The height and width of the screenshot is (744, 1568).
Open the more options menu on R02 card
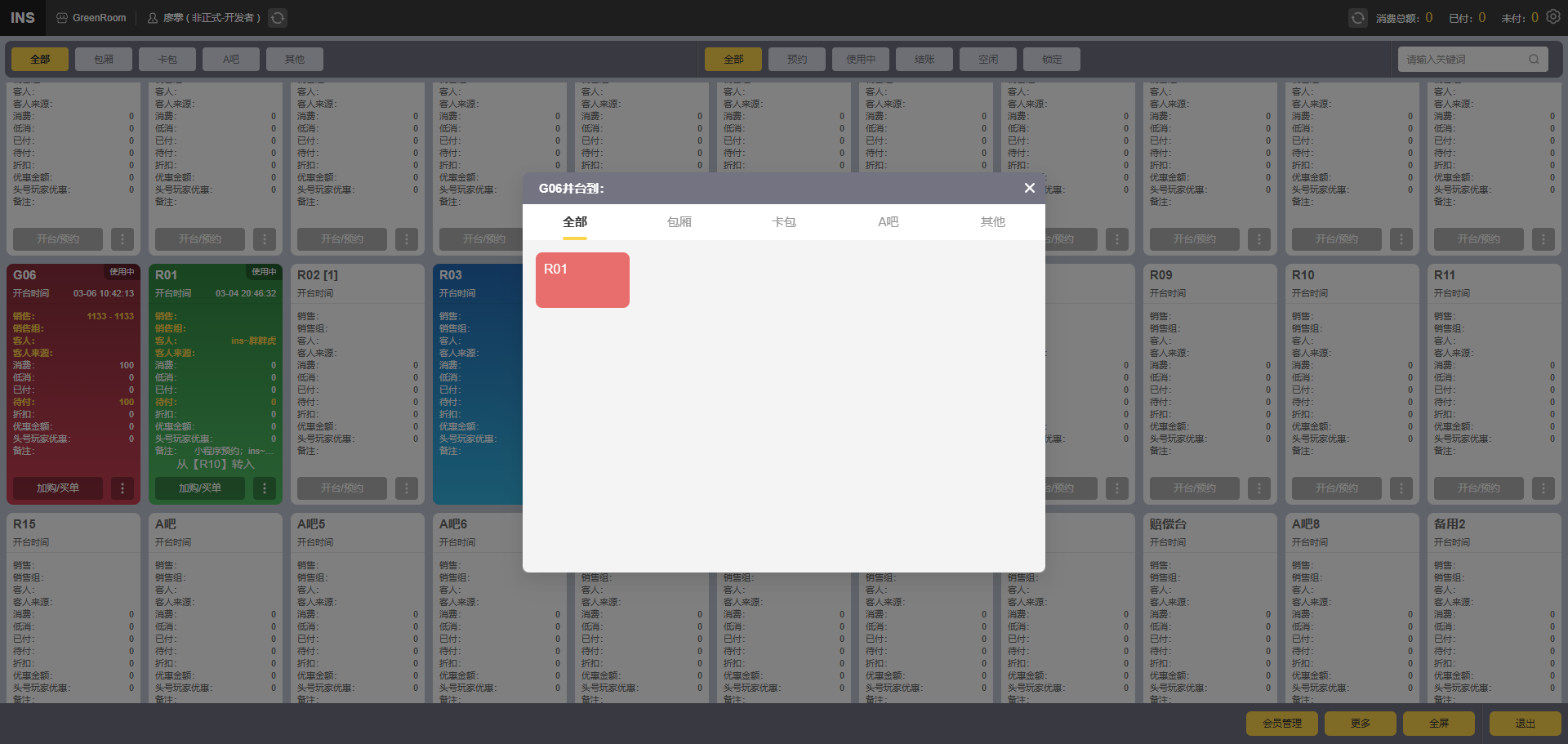coord(407,488)
